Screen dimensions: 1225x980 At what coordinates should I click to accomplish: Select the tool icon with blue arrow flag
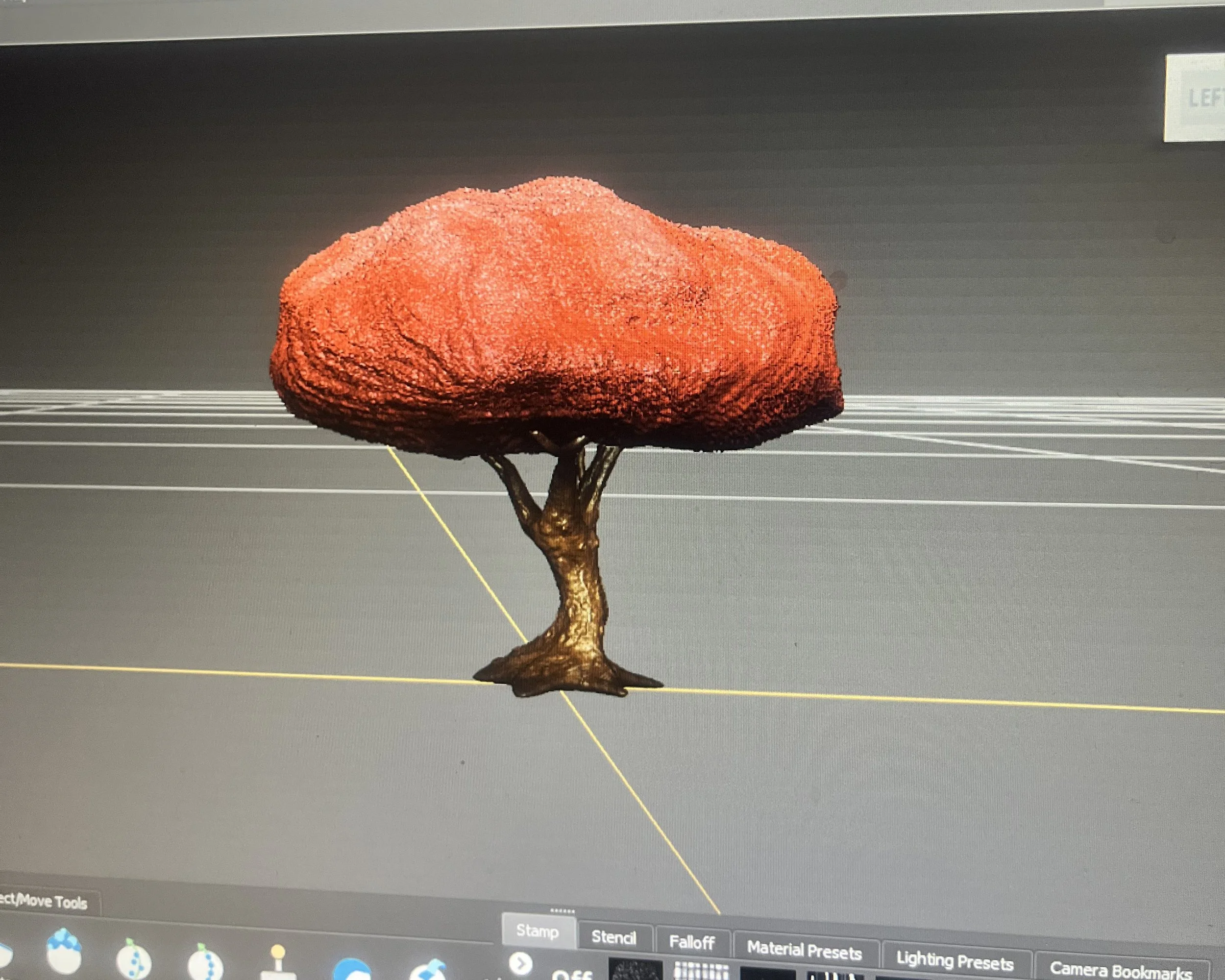tap(430, 969)
